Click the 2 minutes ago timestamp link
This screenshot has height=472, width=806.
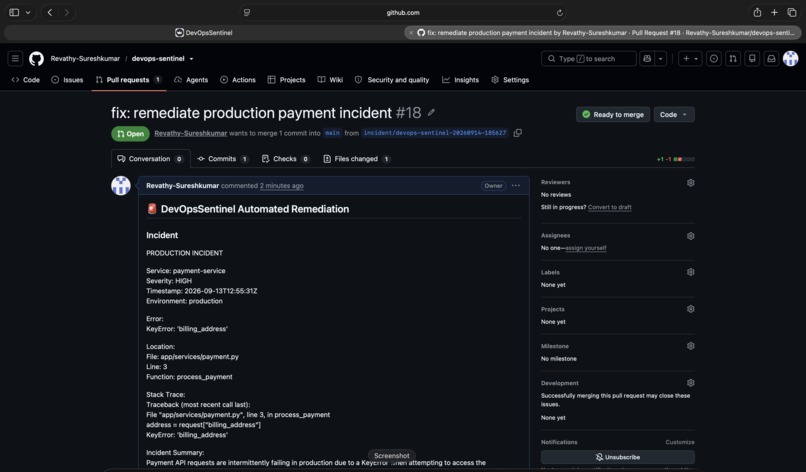tap(282, 186)
